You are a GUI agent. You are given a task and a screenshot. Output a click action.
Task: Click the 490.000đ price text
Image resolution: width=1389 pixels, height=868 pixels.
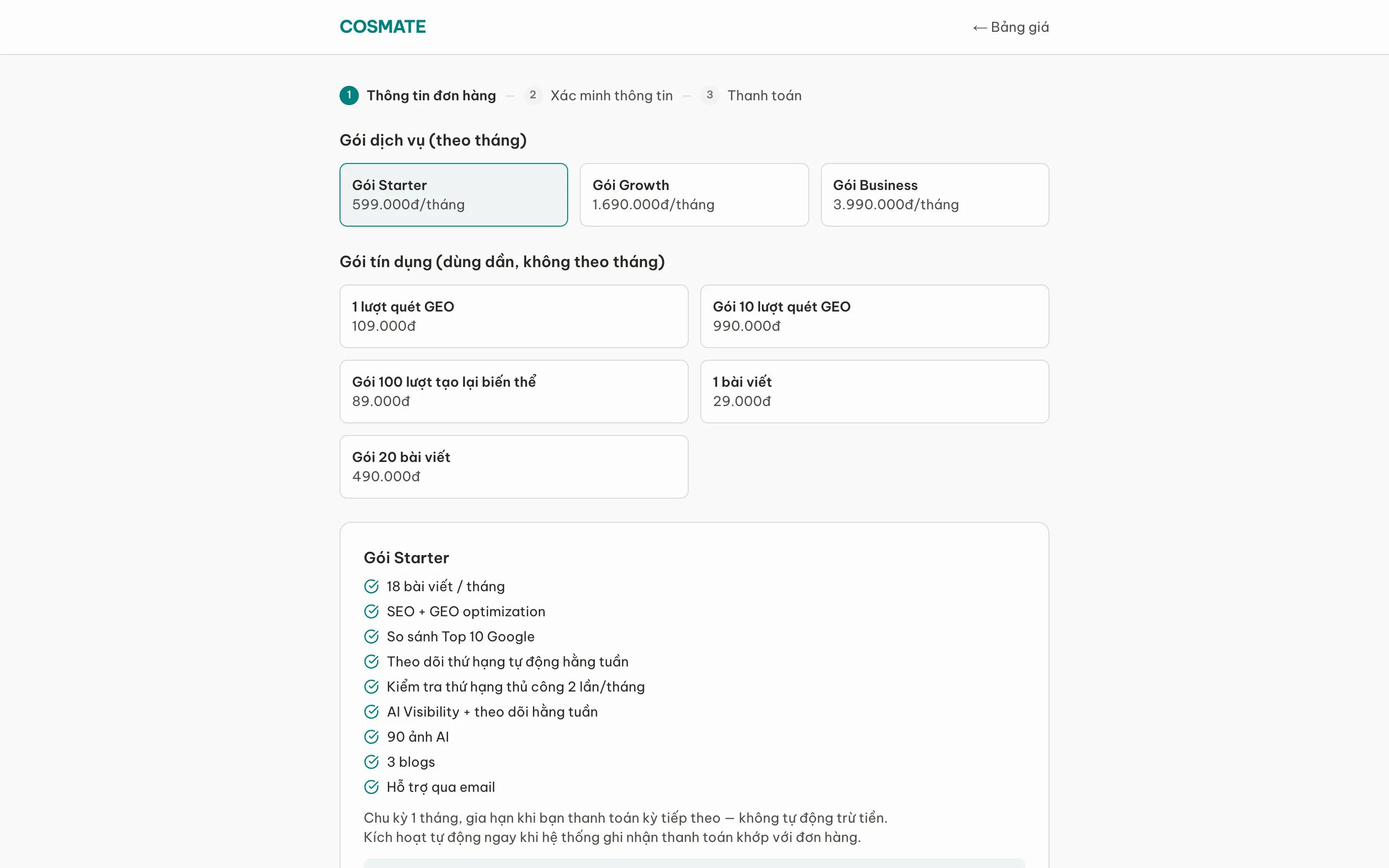386,476
